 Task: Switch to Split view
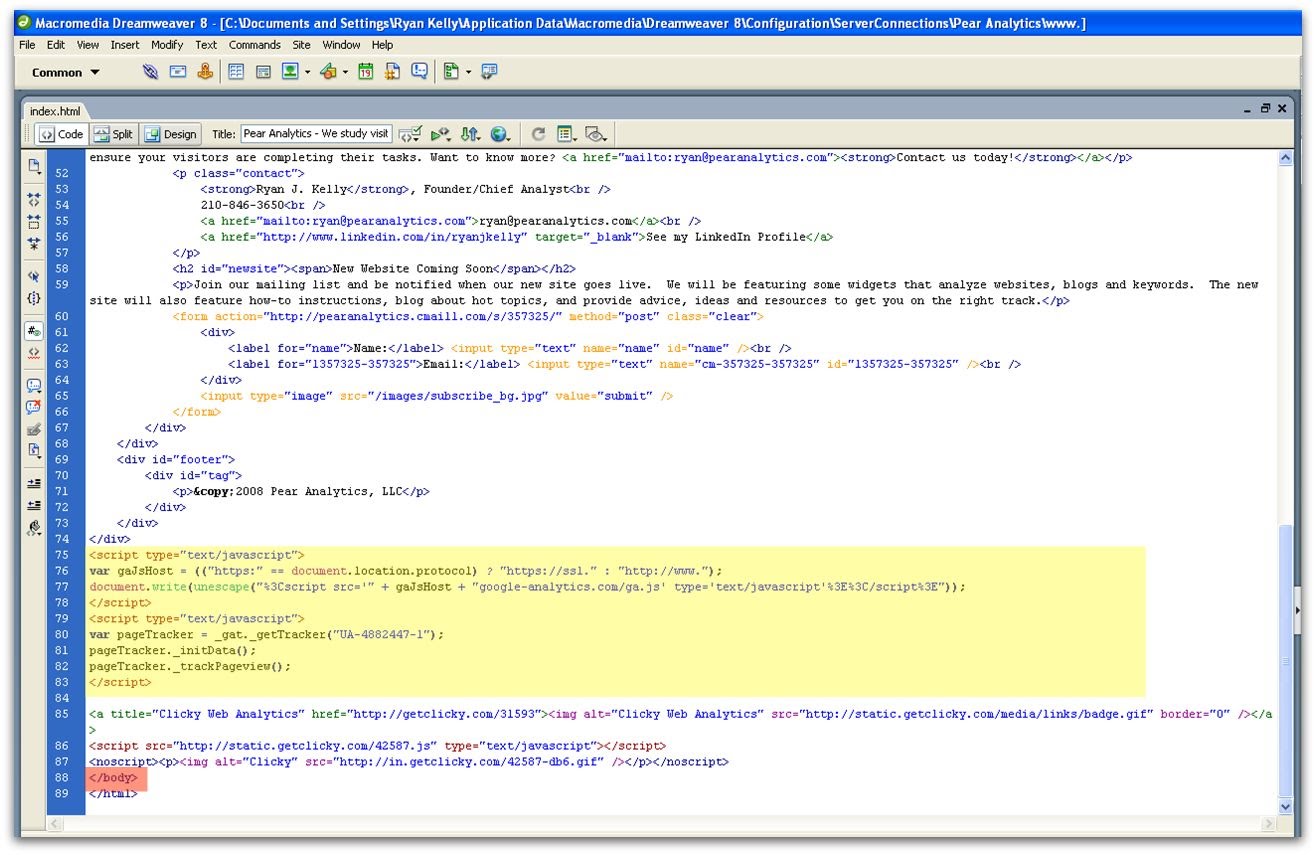113,134
